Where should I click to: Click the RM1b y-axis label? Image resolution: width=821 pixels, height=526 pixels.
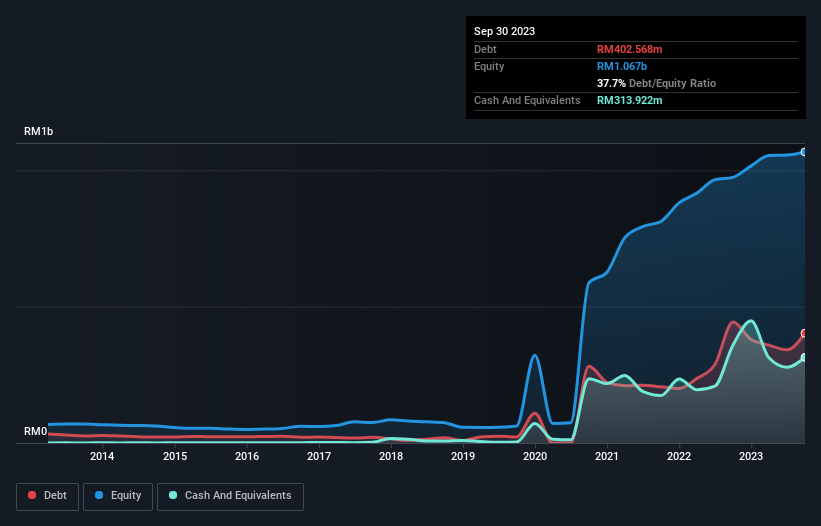(38, 131)
